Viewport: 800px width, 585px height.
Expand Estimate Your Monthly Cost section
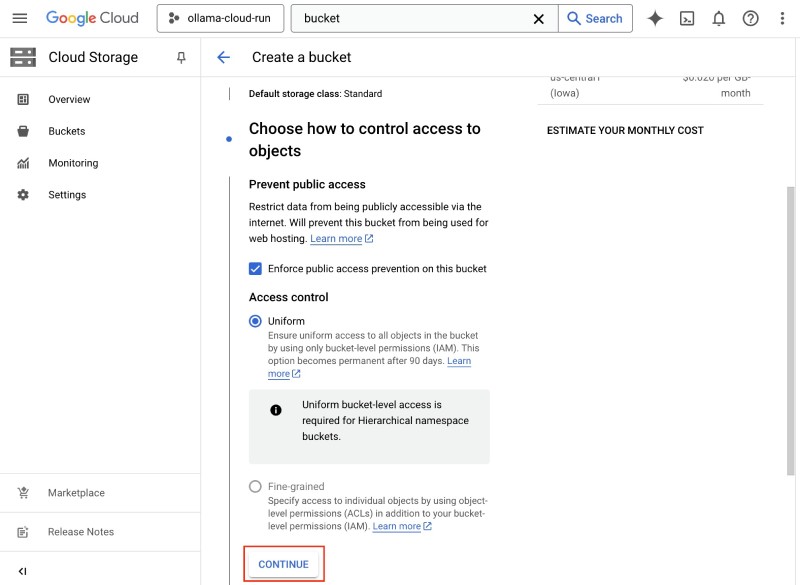pos(625,130)
